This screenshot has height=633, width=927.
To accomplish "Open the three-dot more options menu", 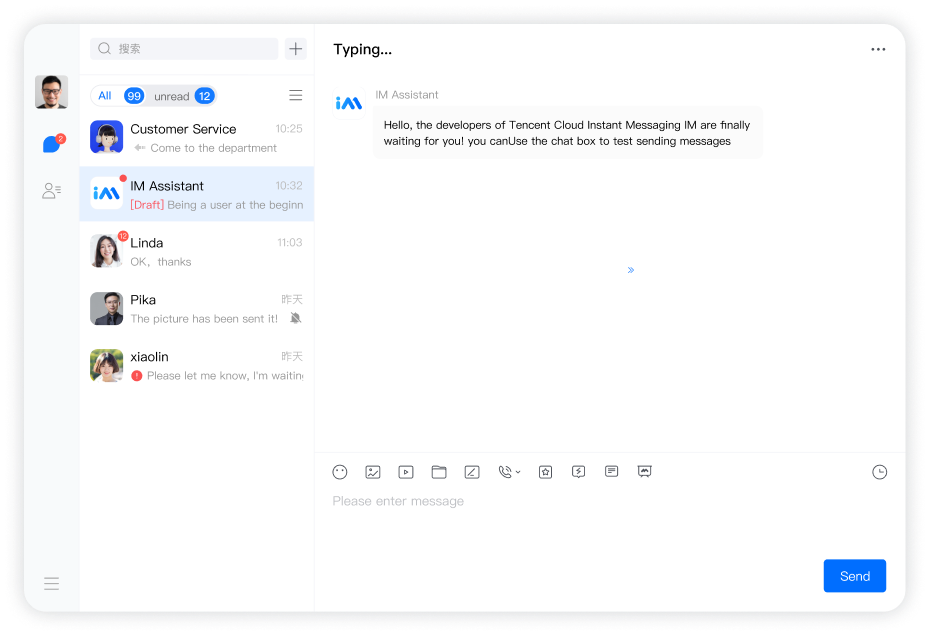I will pos(878,50).
